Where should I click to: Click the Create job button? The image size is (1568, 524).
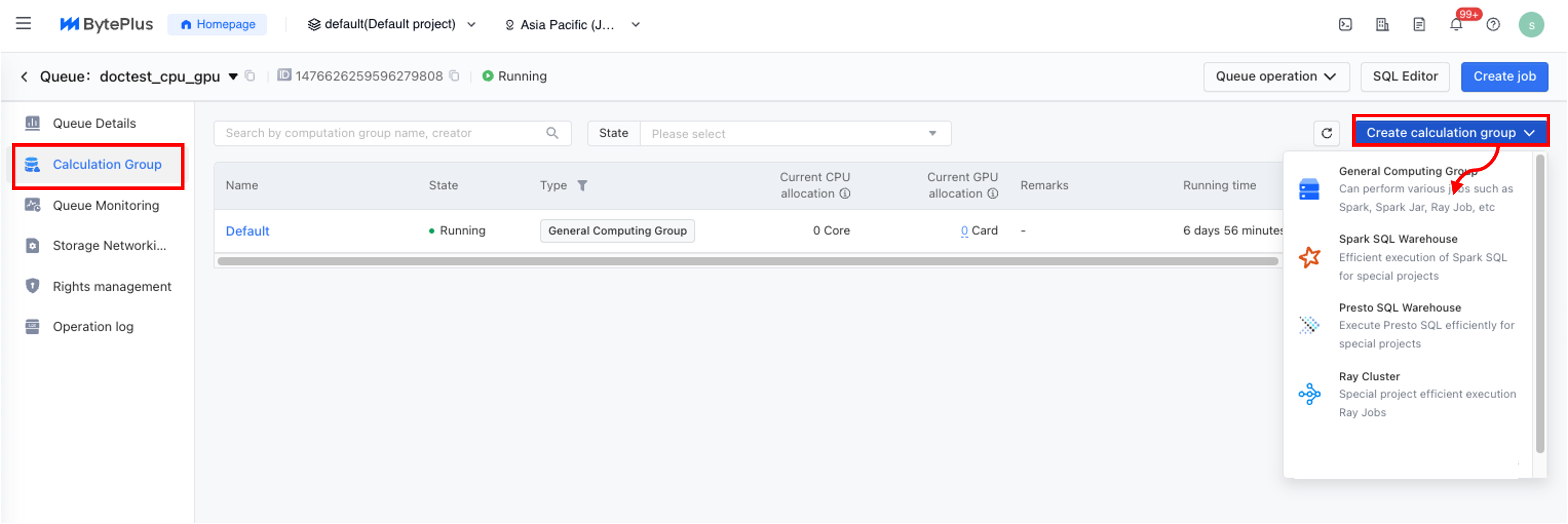pos(1503,77)
